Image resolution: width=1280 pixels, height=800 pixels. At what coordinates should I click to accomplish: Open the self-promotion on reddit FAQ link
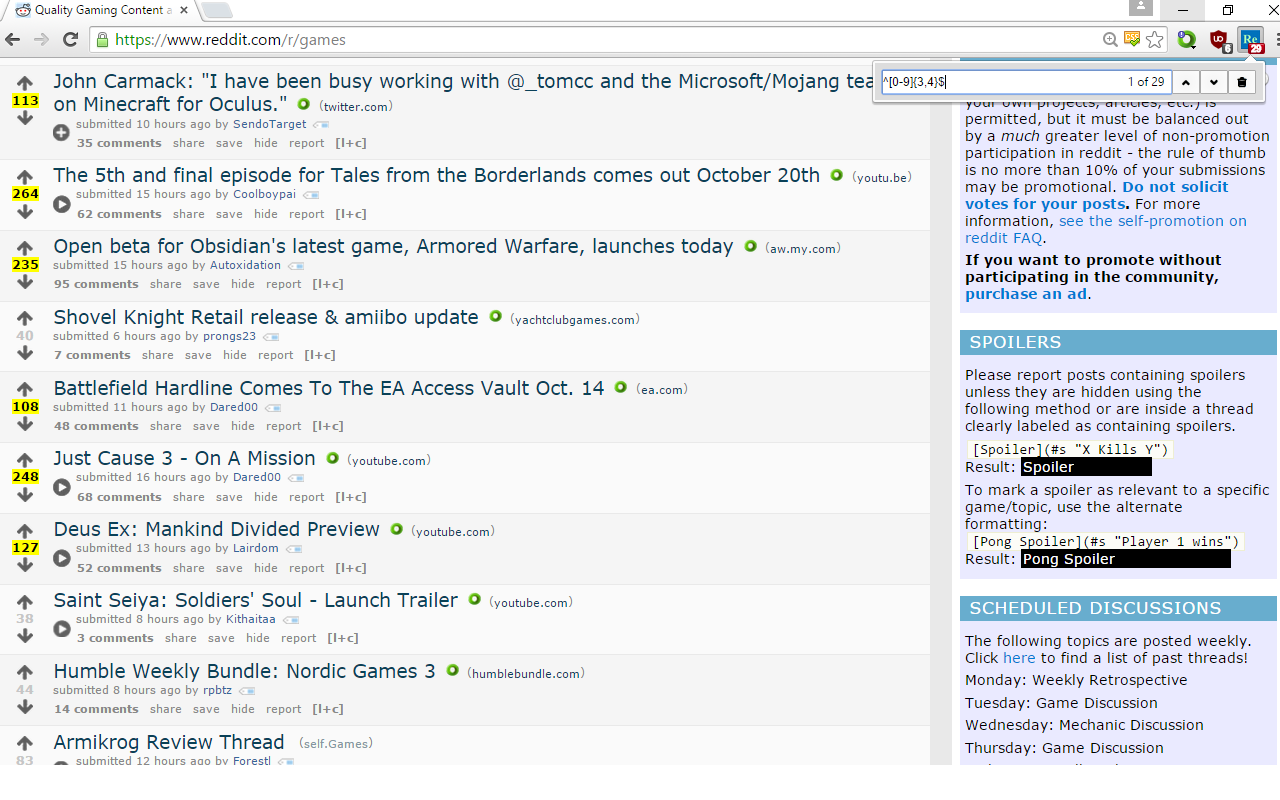pyautogui.click(x=1106, y=229)
